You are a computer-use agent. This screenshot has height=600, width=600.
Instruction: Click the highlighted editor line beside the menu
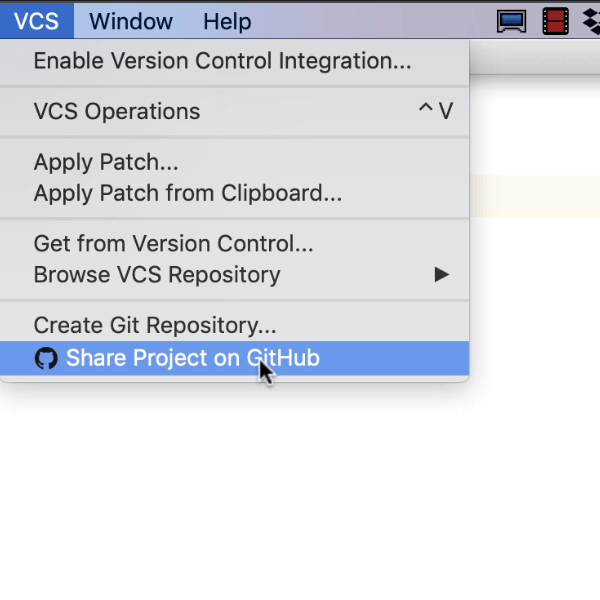click(534, 196)
